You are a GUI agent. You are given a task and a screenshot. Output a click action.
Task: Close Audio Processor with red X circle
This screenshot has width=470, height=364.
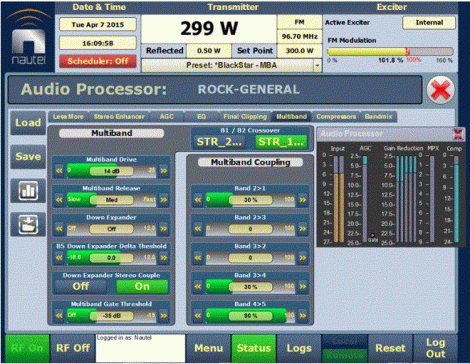point(441,90)
